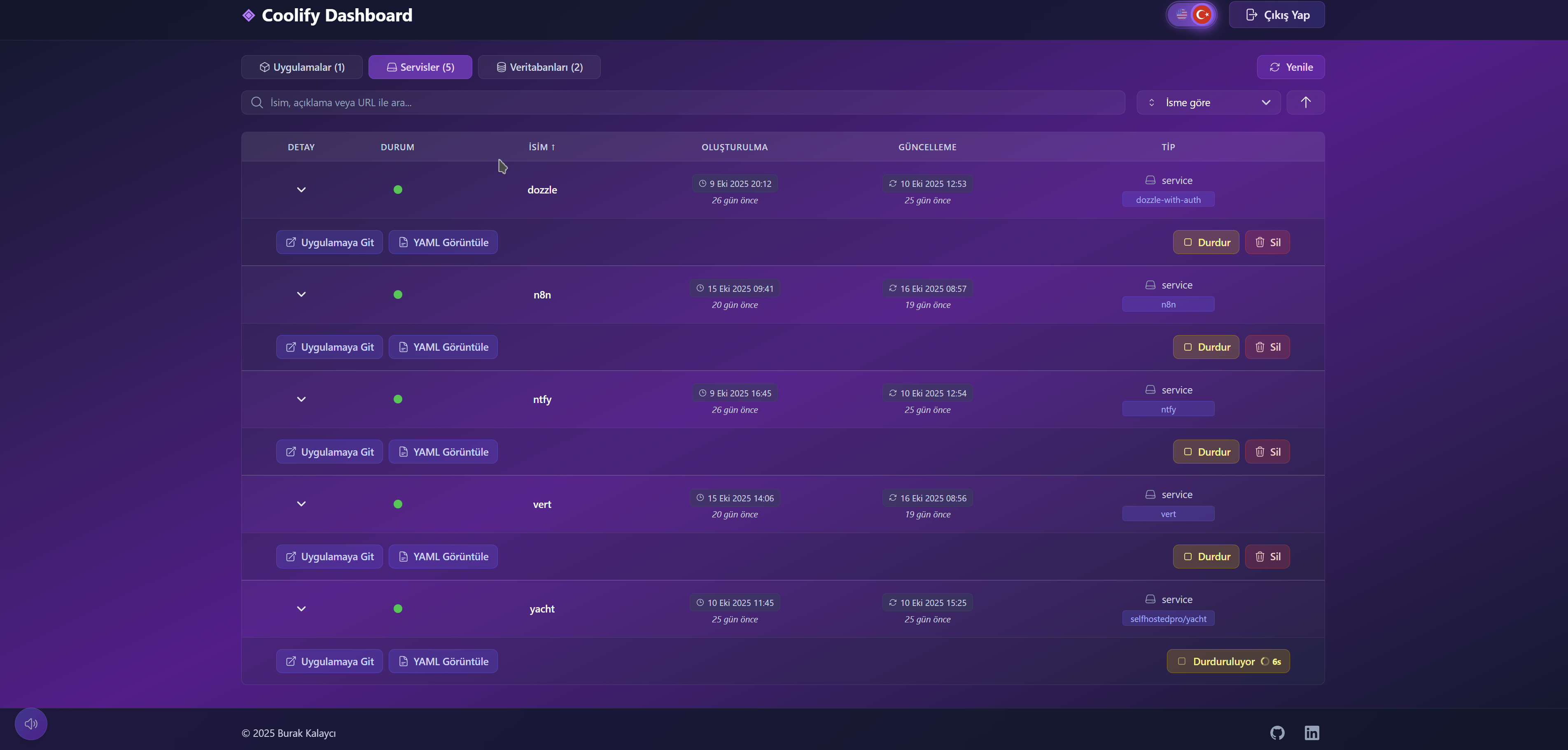Screen dimensions: 1568x750
Task: Click the Durduruluyor progress button for yacht
Action: (x=1228, y=661)
